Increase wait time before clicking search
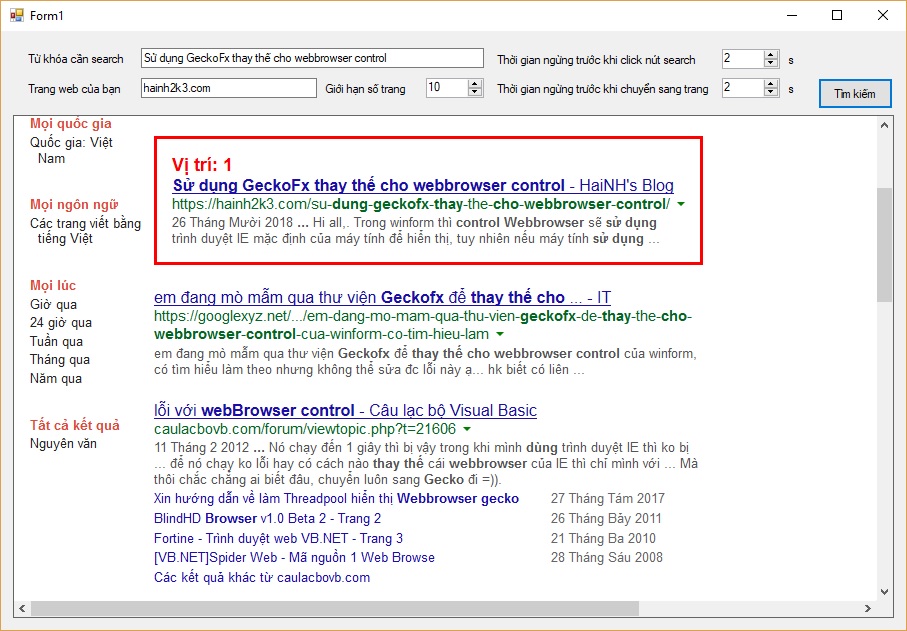Screen dimensions: 907x631 coord(770,55)
